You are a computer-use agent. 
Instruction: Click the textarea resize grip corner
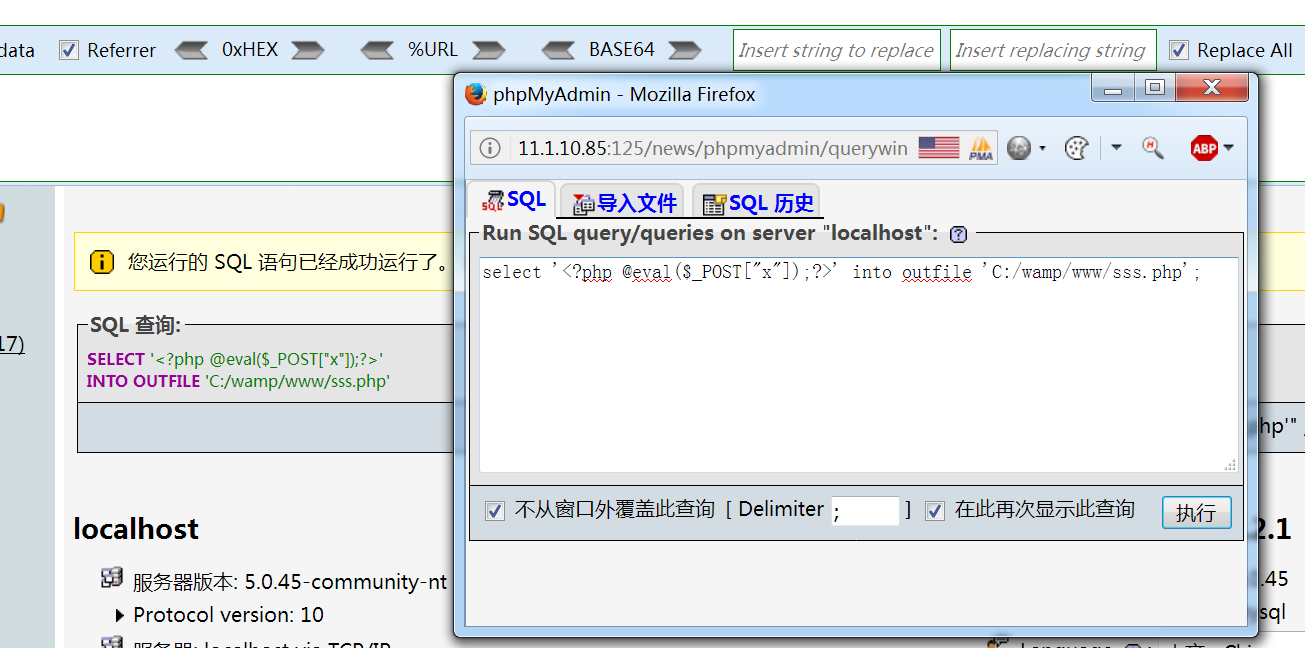(x=1230, y=465)
